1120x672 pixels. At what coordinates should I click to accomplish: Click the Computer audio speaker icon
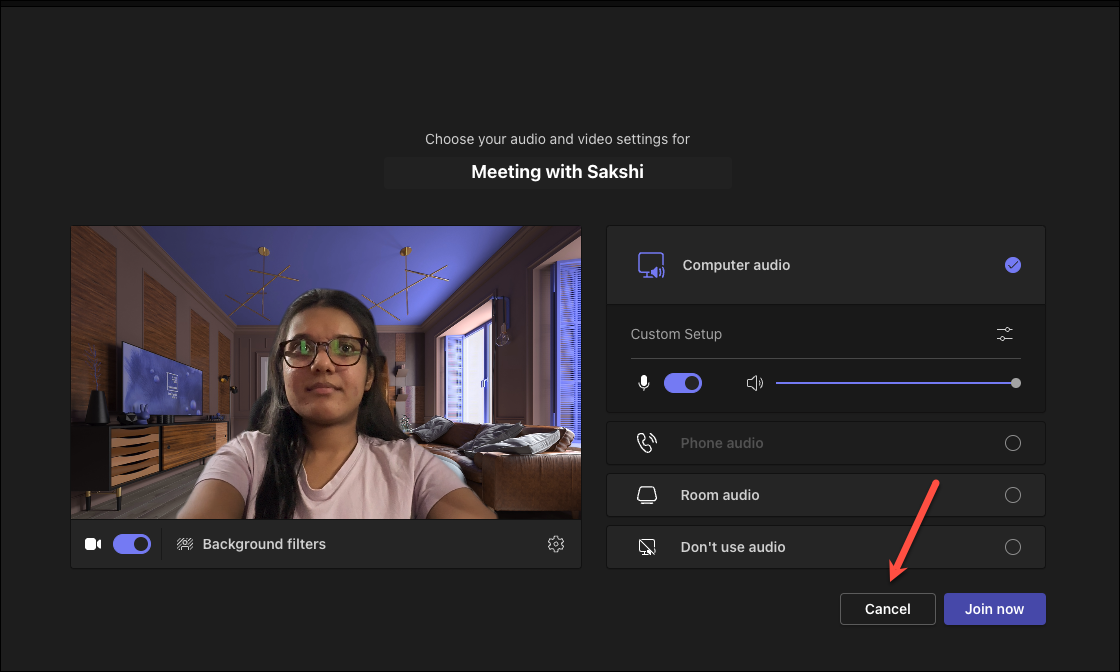pos(651,265)
